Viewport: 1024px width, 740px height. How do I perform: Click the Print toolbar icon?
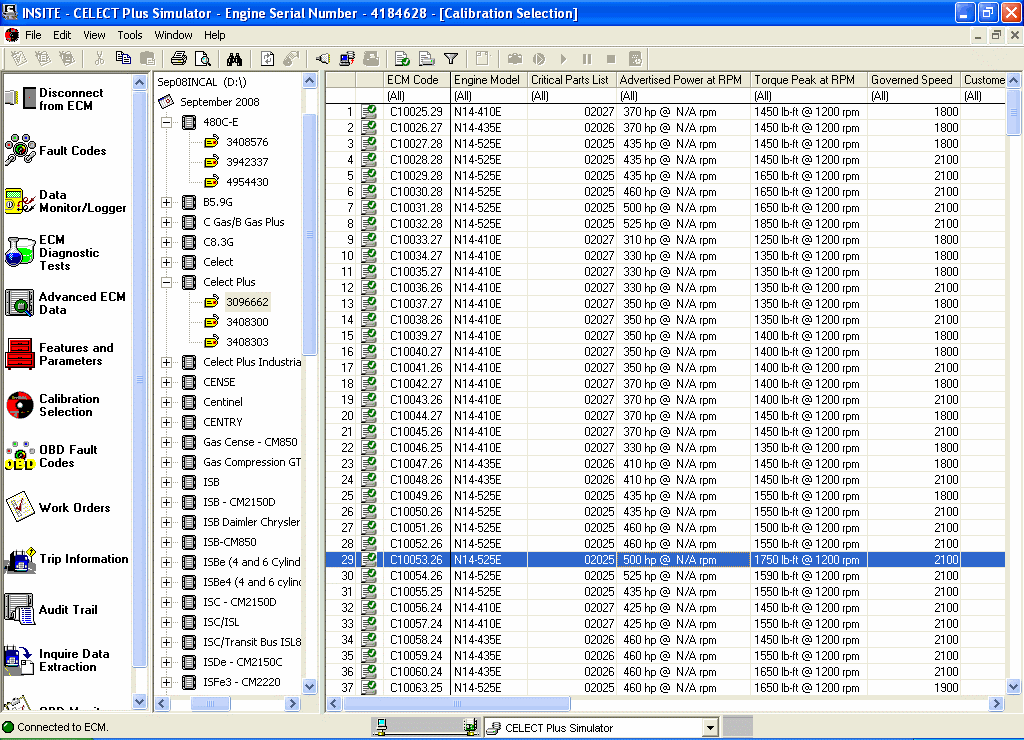click(x=179, y=59)
